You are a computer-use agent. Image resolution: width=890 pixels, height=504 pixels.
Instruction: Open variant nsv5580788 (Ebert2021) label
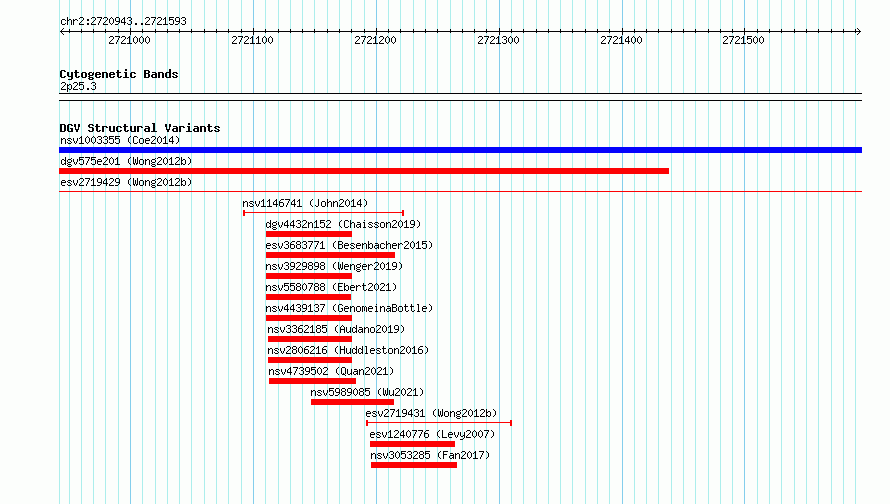tap(331, 287)
